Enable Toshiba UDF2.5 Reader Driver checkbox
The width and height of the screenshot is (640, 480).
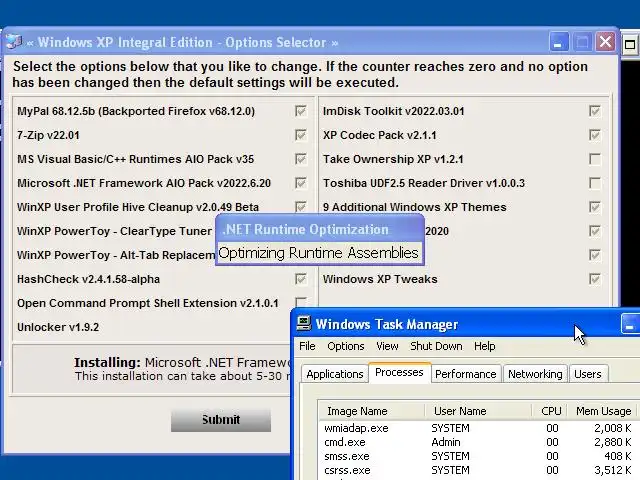pos(595,183)
